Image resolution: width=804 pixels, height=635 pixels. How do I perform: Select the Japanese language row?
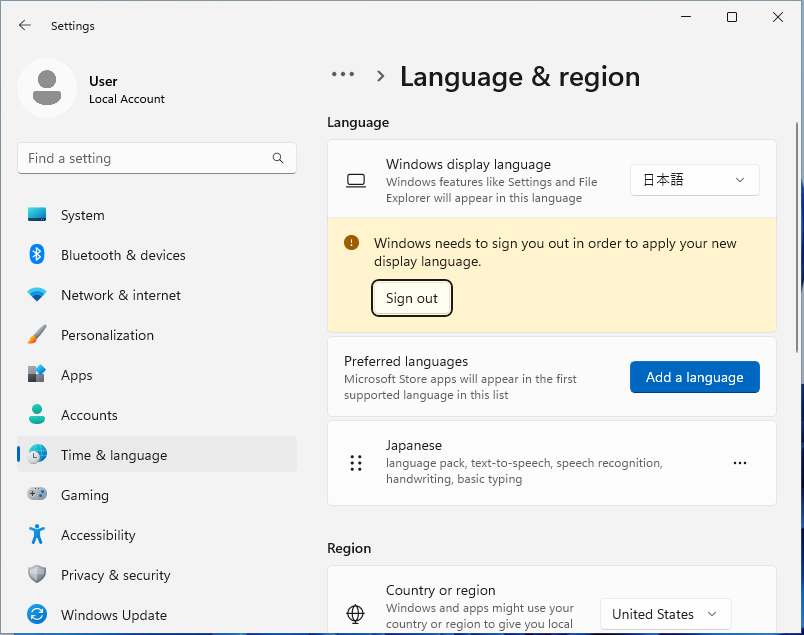552,463
